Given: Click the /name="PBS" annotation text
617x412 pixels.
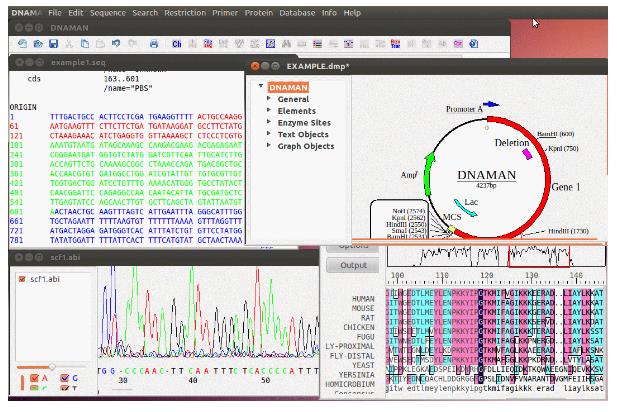Looking at the screenshot, I should point(128,88).
